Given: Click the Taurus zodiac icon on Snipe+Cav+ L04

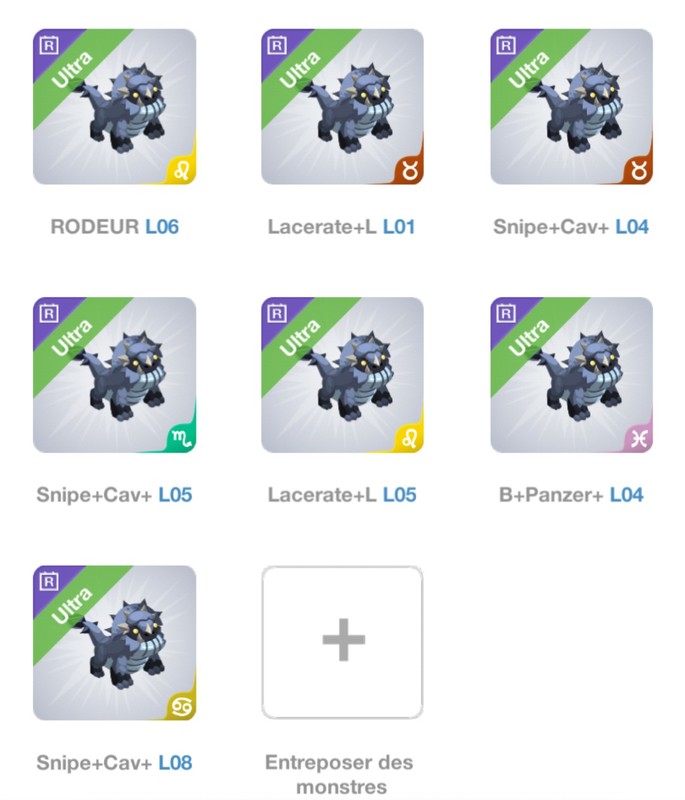Looking at the screenshot, I should (x=640, y=170).
